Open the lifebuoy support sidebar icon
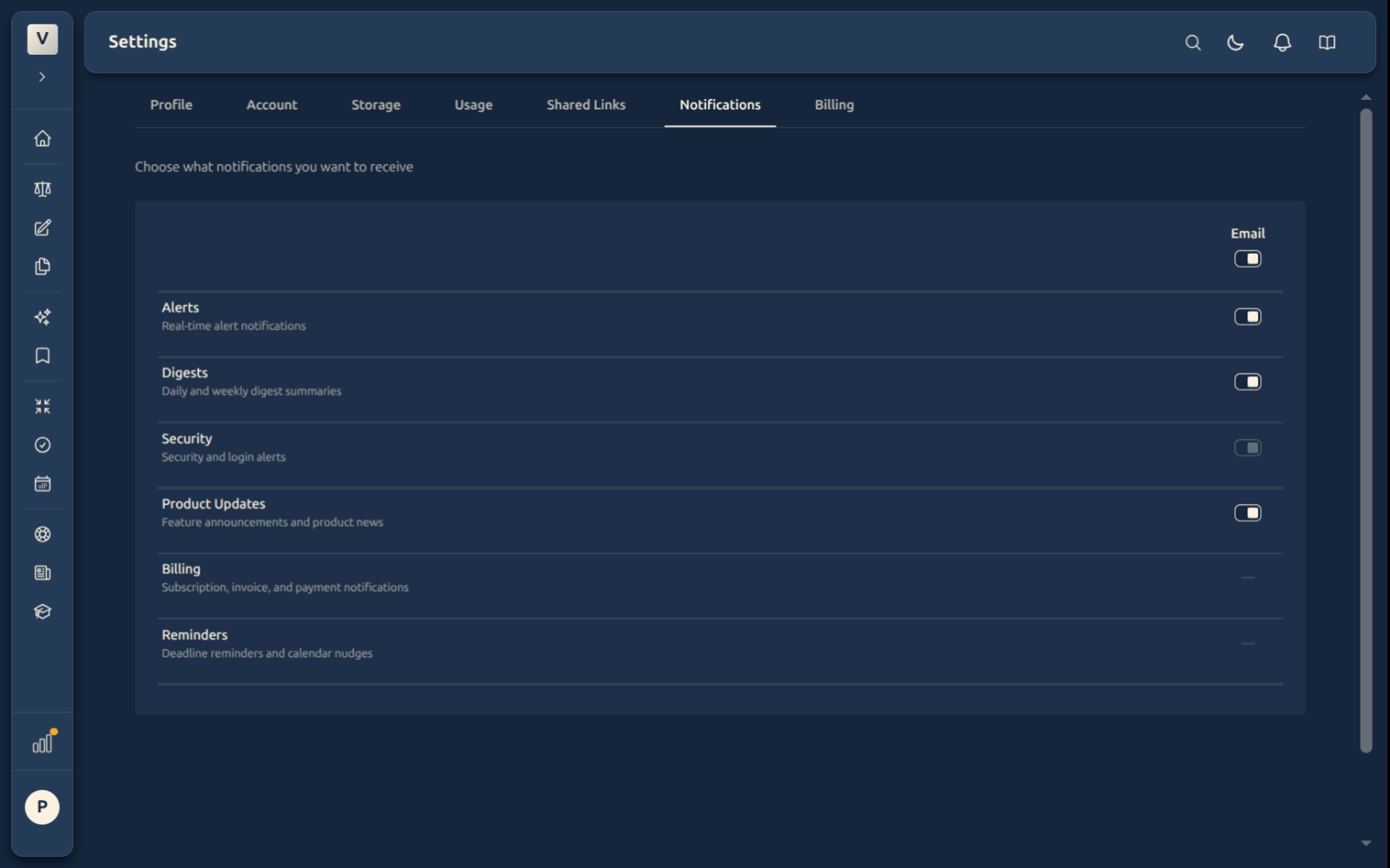 (43, 534)
